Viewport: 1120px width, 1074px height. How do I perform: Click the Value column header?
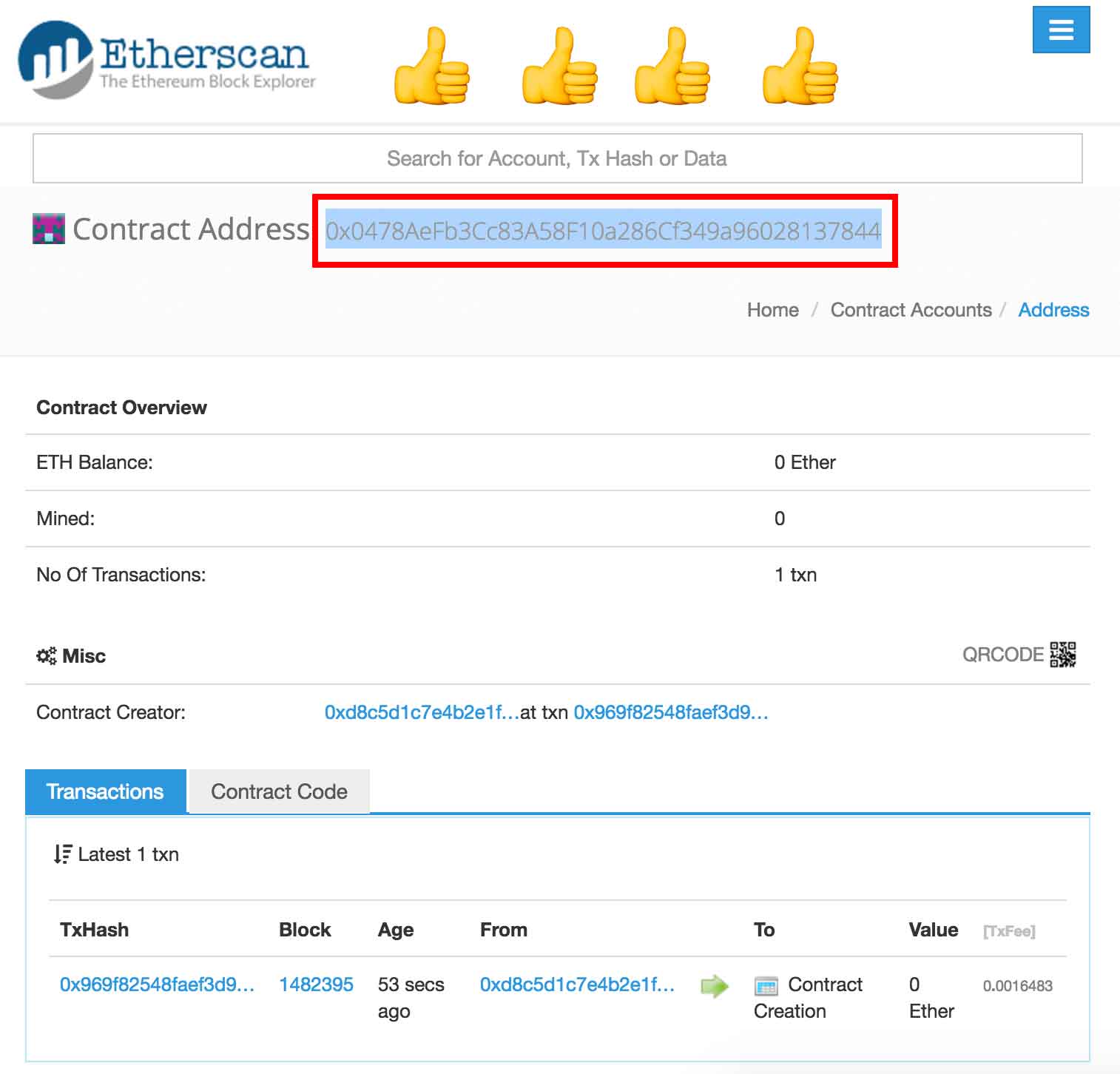point(934,930)
